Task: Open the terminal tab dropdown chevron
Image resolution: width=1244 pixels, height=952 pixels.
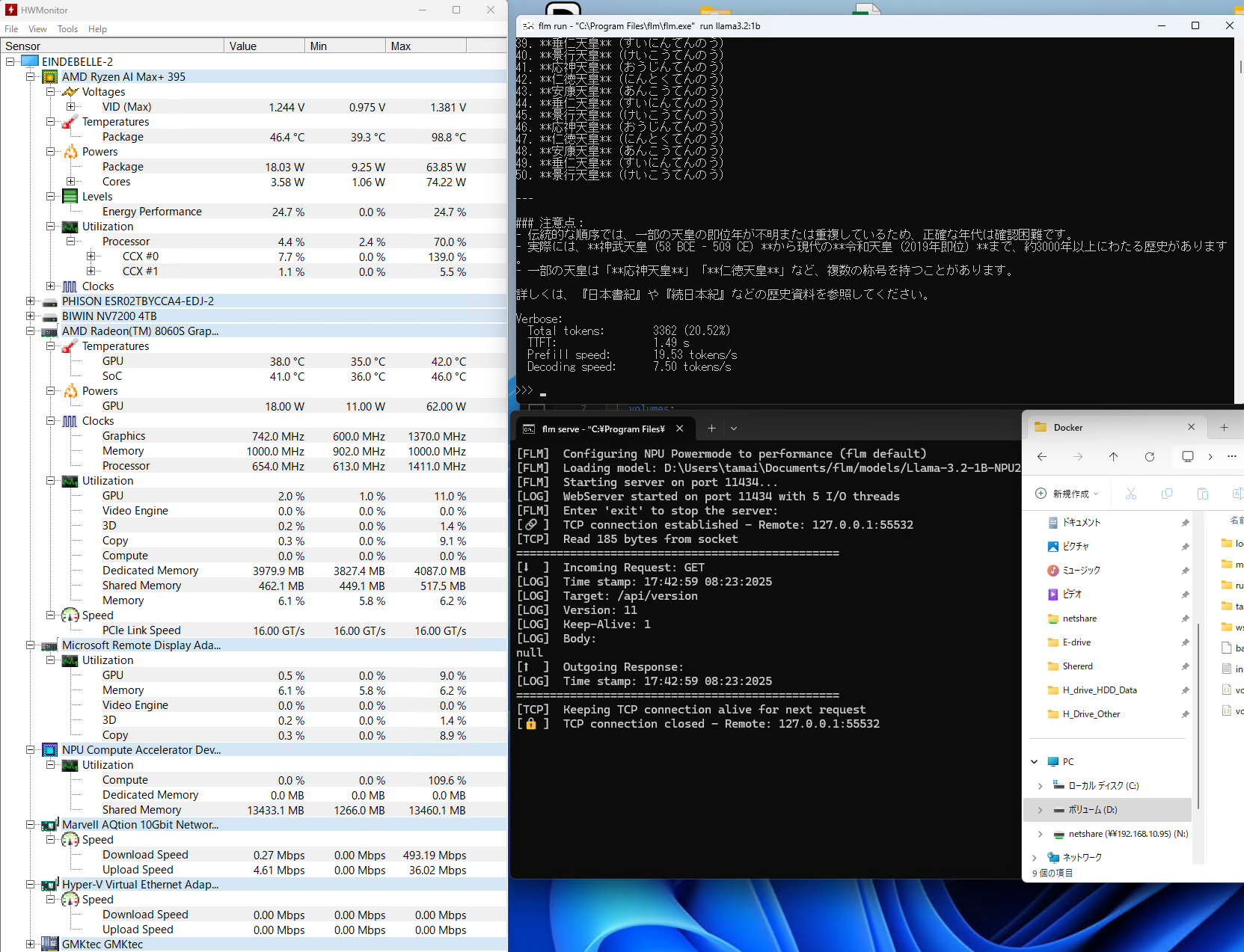Action: [x=734, y=429]
